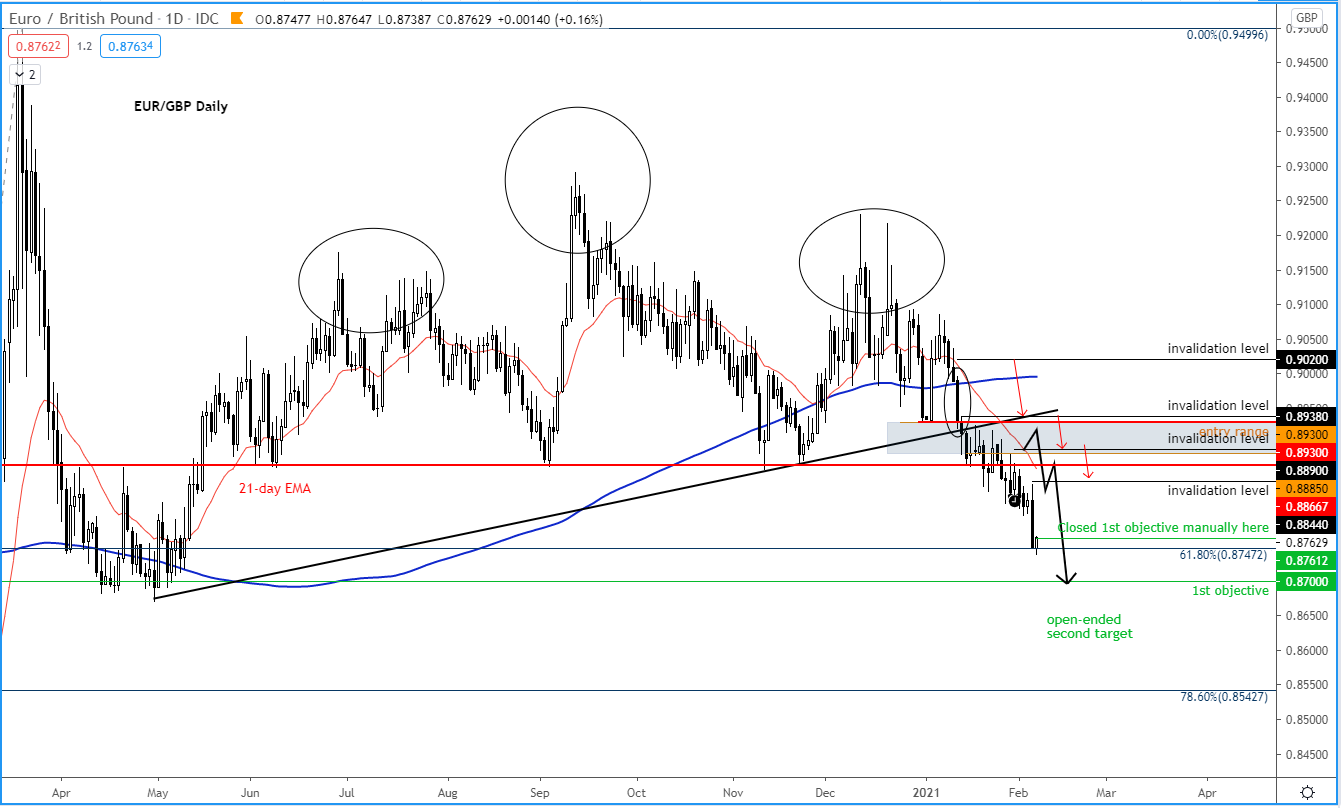The image size is (1341, 808).
Task: Select the green 0.87000 price label
Action: click(1306, 581)
